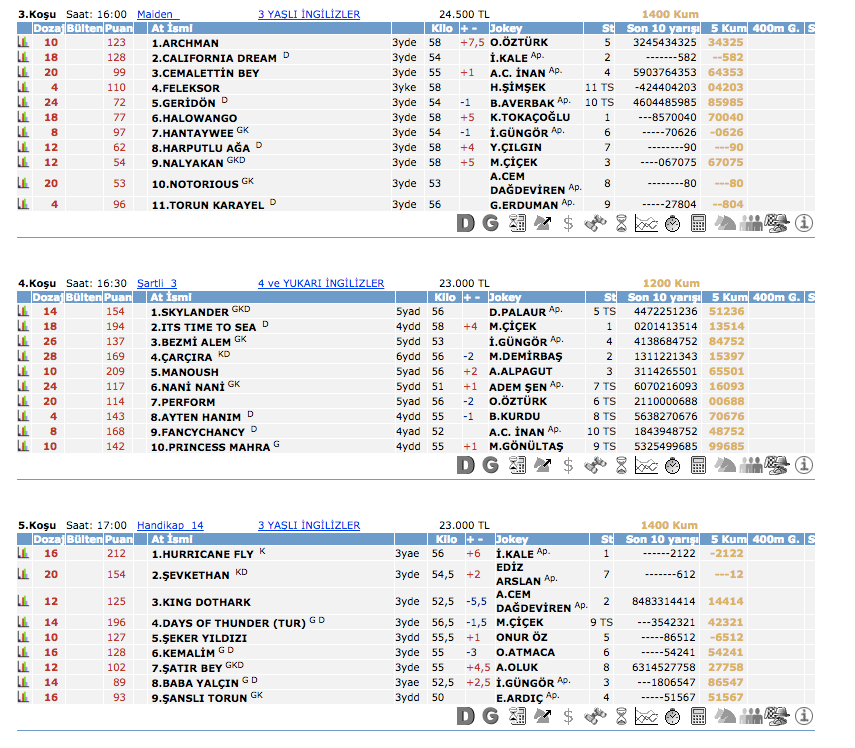Click the calculator icon under race 3

(698, 223)
